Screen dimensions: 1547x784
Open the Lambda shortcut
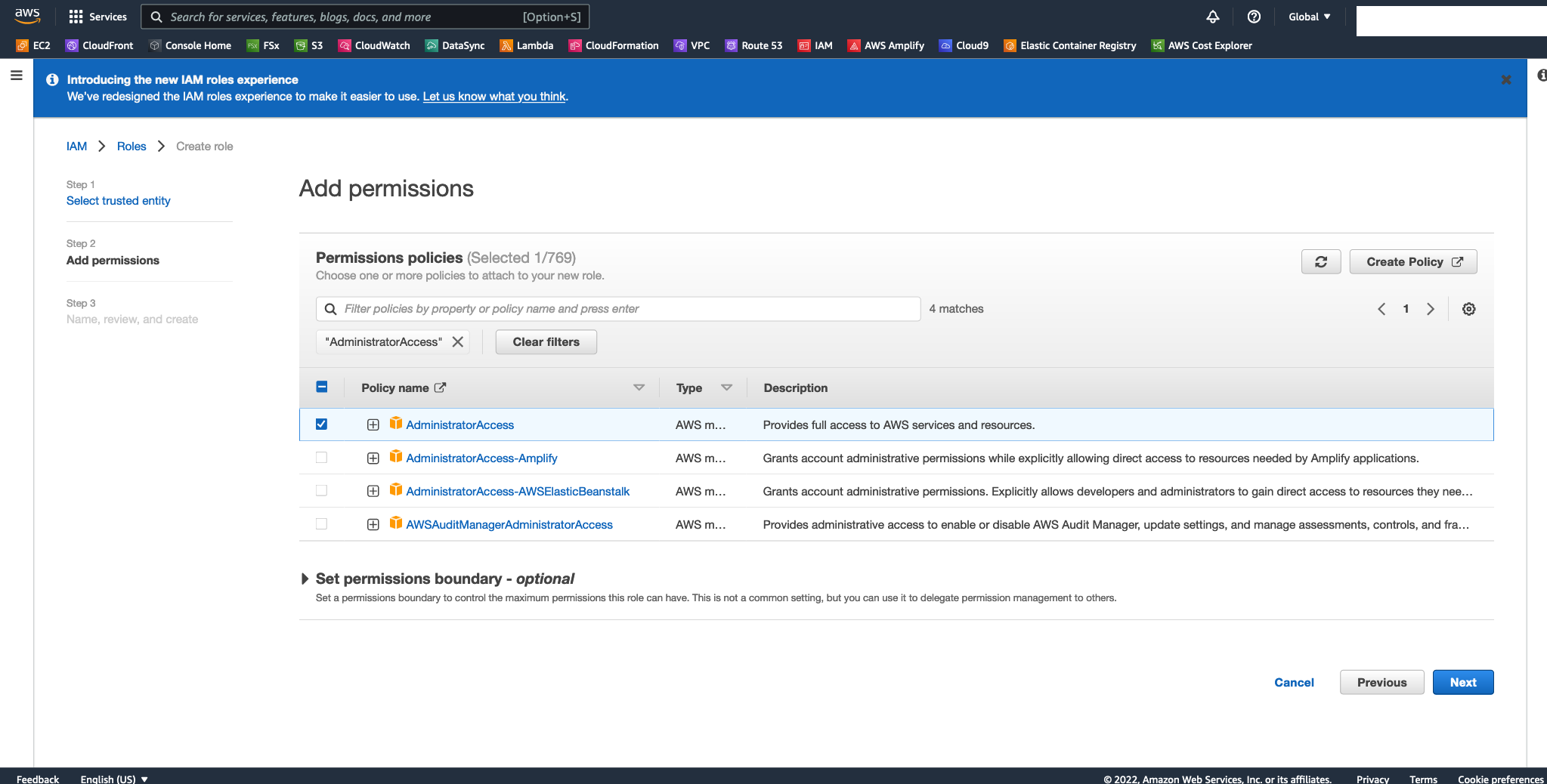(x=527, y=45)
